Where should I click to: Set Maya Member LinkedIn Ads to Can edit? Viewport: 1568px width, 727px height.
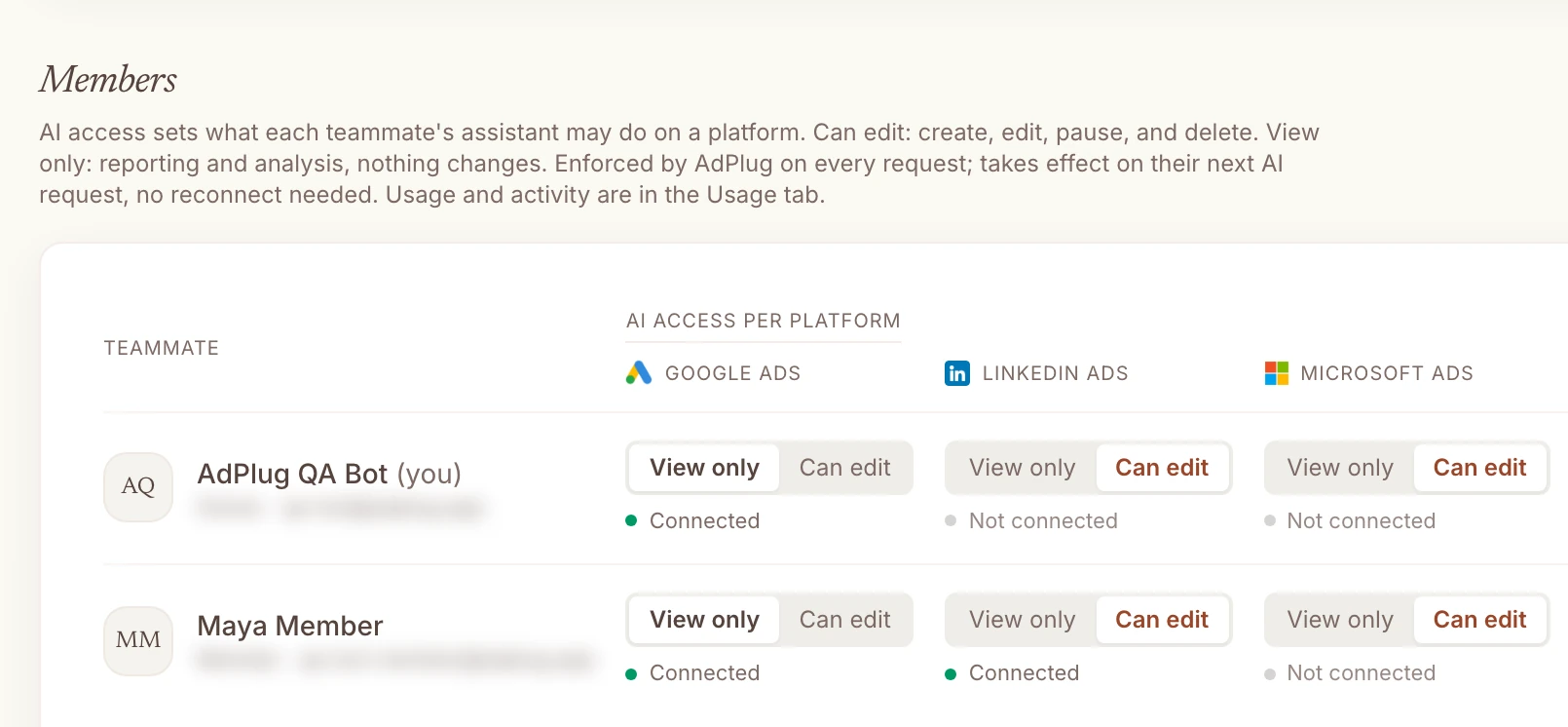coord(1162,620)
